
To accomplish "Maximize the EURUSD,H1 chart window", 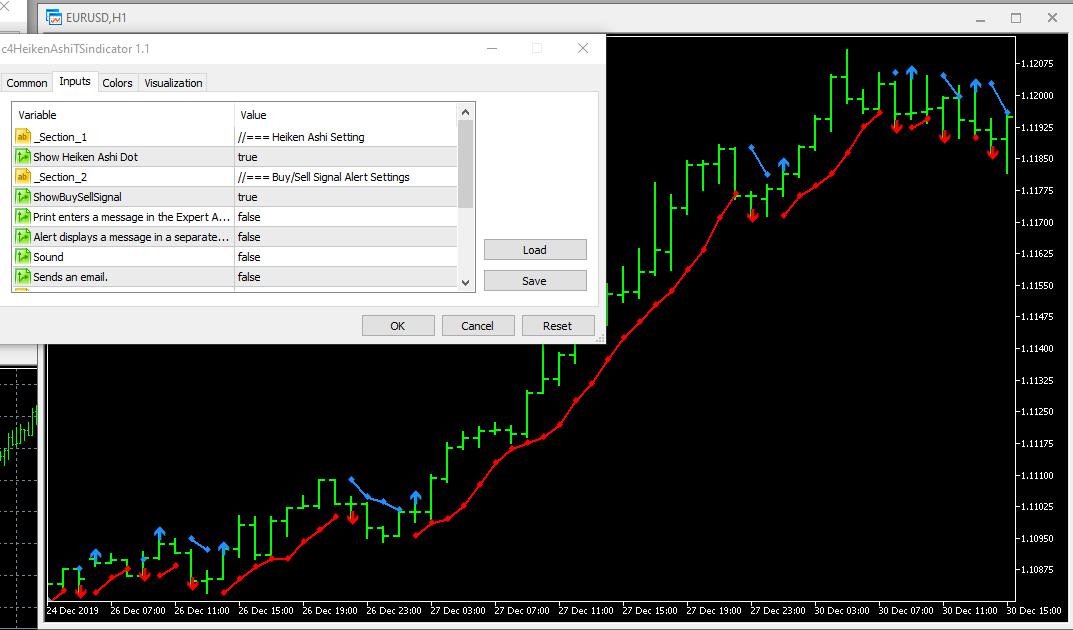I will 1016,18.
